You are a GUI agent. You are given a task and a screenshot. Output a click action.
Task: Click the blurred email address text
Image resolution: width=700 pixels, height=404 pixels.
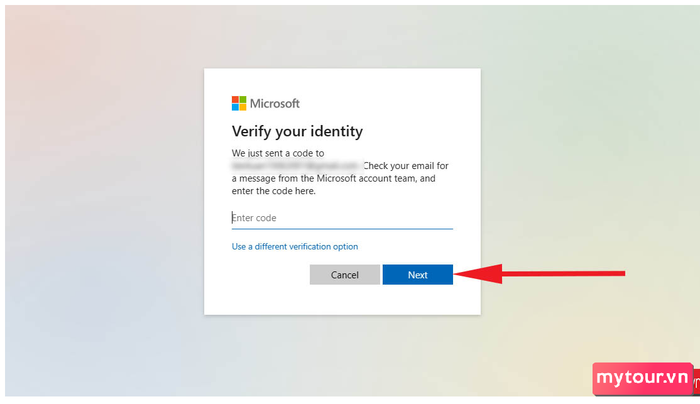point(296,166)
